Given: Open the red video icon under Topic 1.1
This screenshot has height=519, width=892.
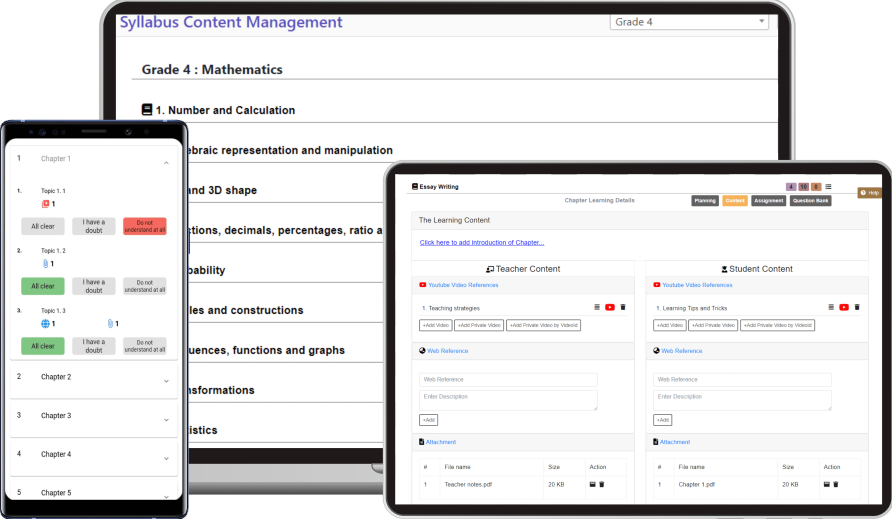Looking at the screenshot, I should [x=46, y=204].
